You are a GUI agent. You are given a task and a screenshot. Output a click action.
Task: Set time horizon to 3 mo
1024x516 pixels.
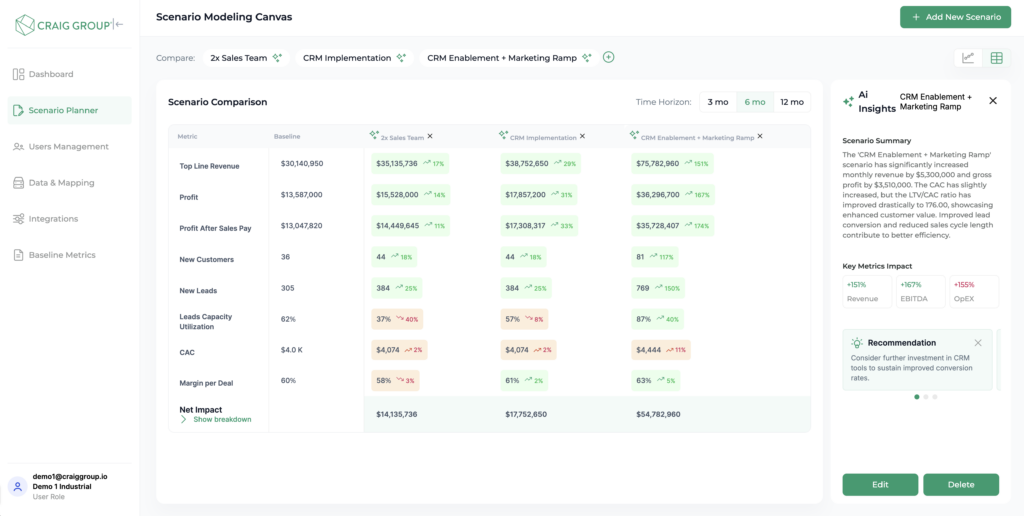coord(717,102)
